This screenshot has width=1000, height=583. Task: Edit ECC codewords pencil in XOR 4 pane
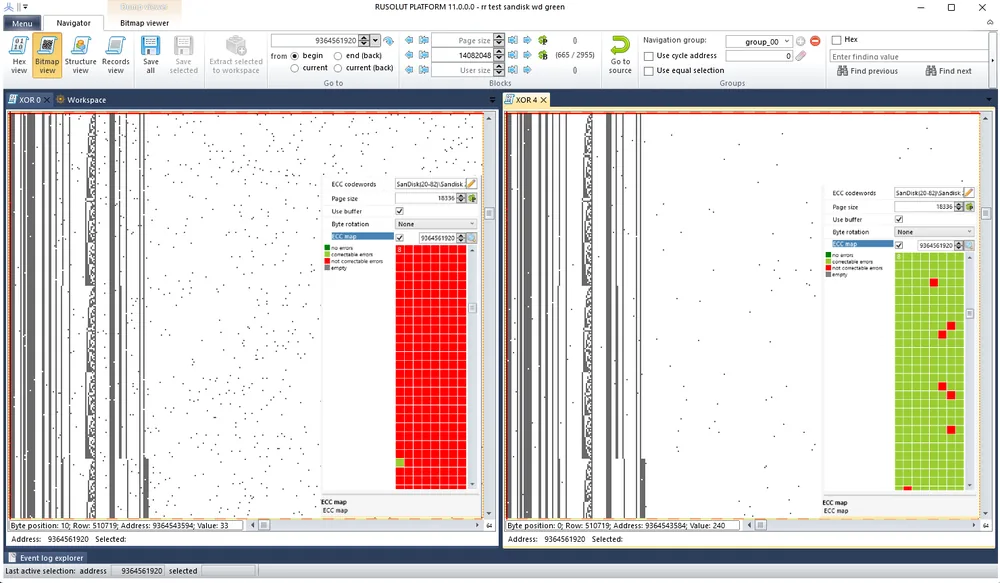pyautogui.click(x=968, y=192)
